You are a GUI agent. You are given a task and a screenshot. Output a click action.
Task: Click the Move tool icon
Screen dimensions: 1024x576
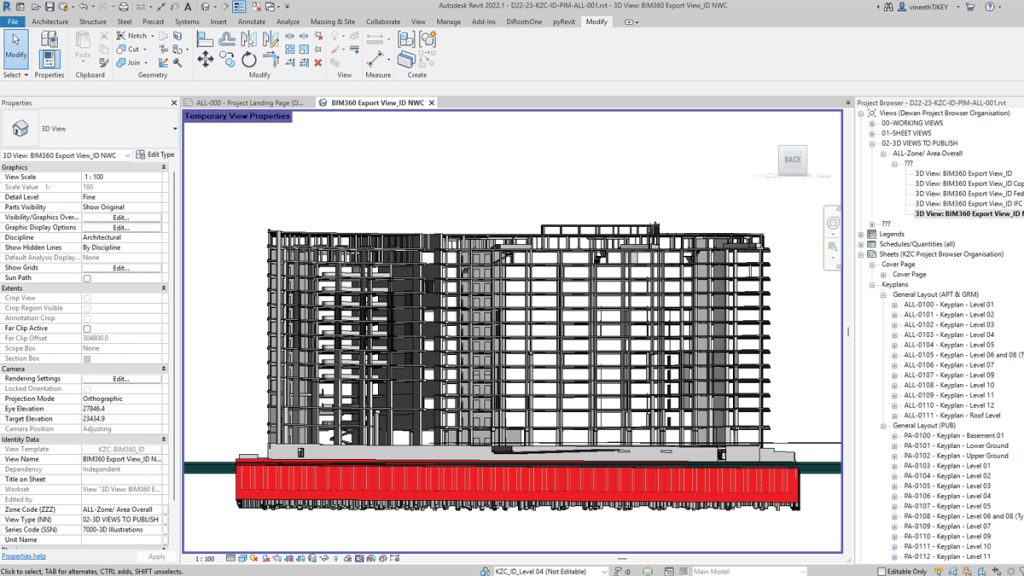[x=205, y=60]
